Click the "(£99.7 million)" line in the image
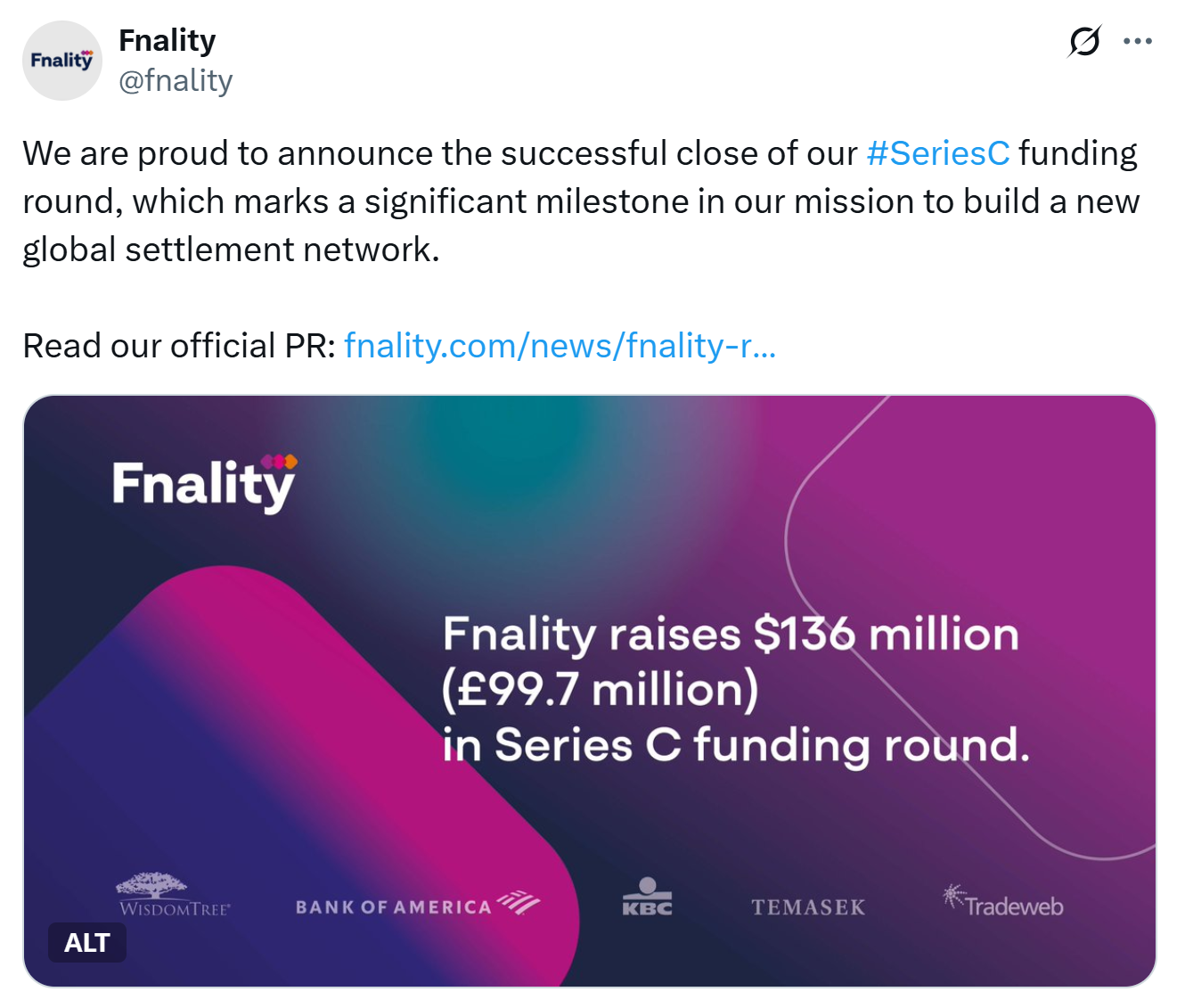1185x1008 pixels. [x=601, y=690]
